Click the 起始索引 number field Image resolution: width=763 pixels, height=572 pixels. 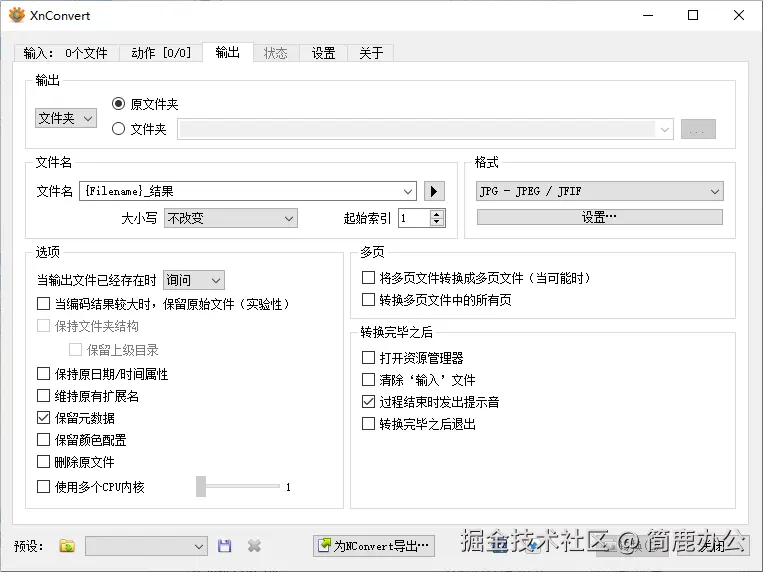414,218
